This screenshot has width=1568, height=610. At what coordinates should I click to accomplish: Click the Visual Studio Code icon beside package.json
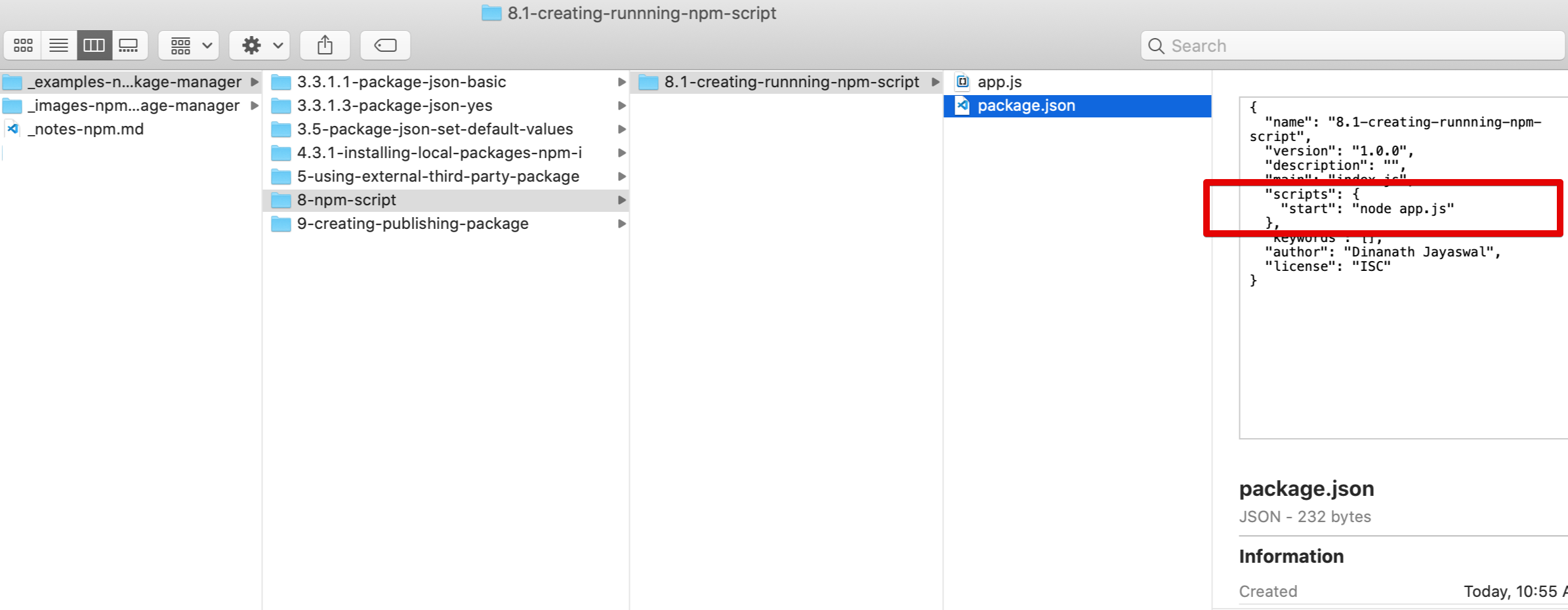click(x=962, y=105)
